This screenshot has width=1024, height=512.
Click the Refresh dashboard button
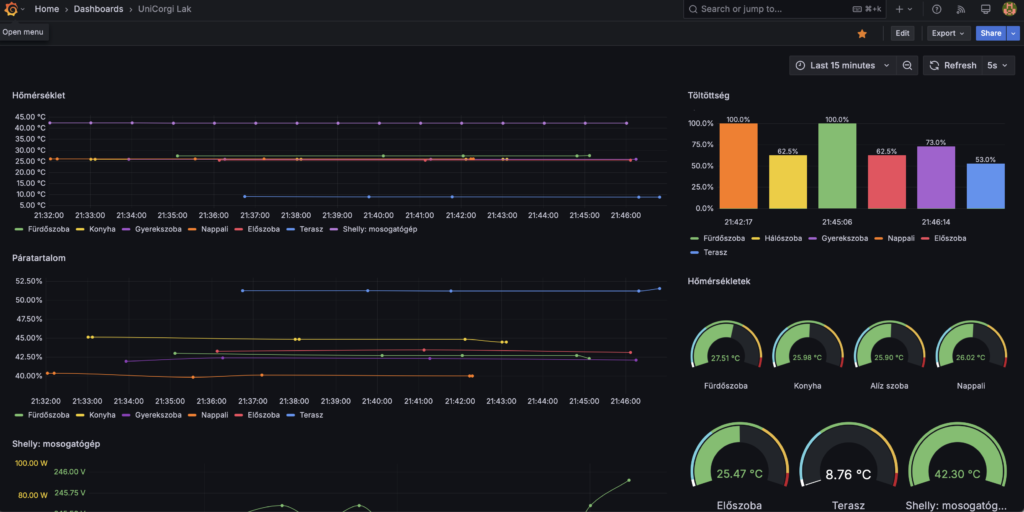[952, 65]
